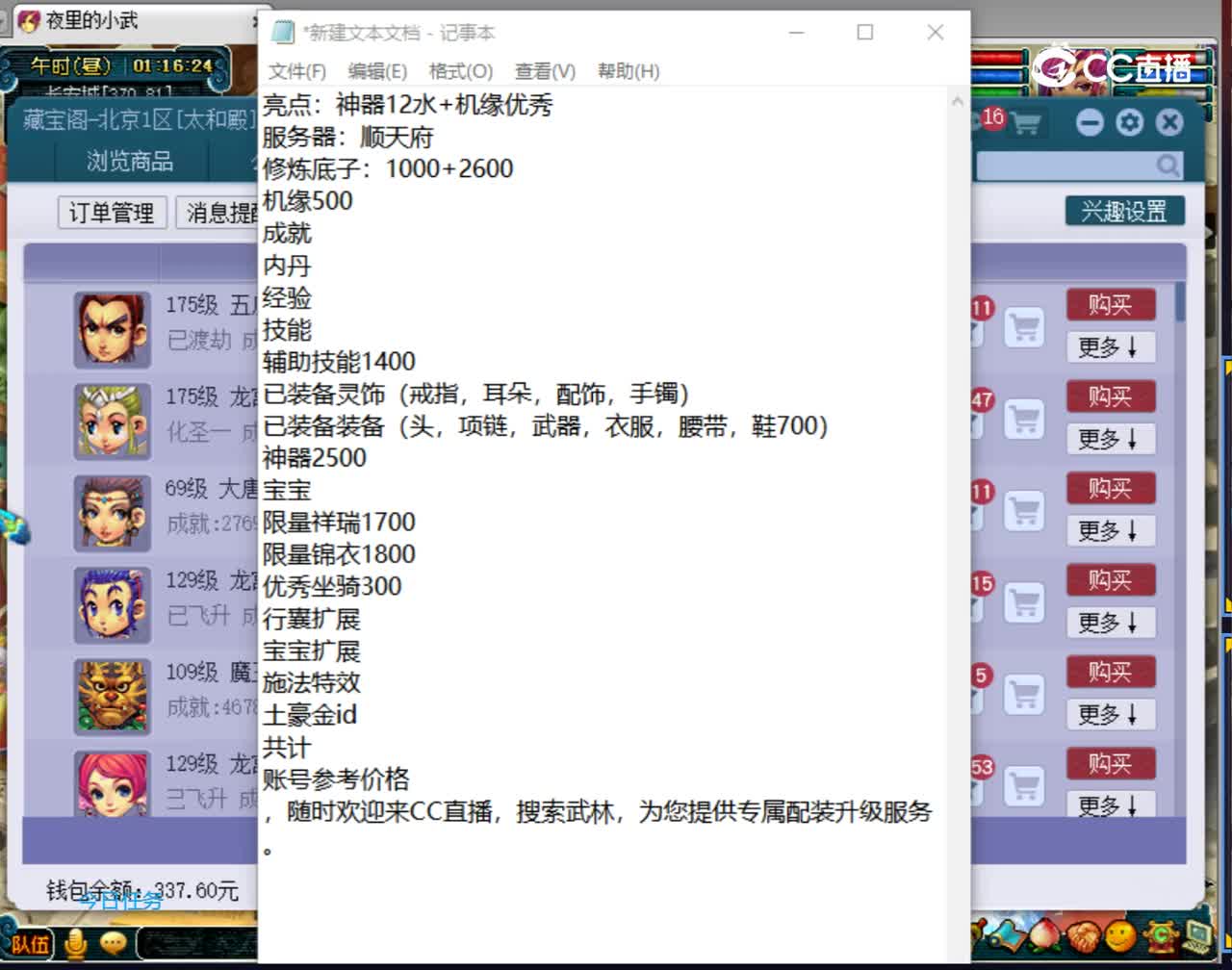
Task: Click the search magnifier icon in 藏宝阁
Action: 1168,166
